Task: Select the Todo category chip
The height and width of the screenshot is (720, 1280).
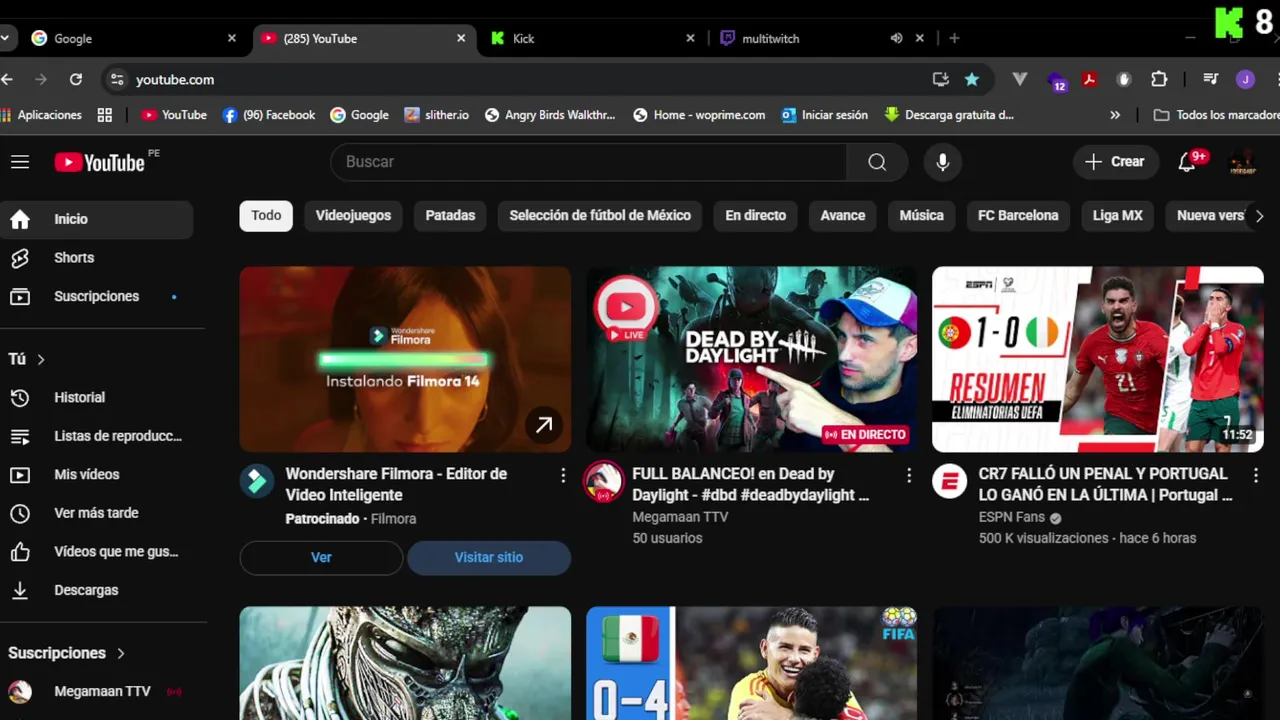Action: click(266, 215)
